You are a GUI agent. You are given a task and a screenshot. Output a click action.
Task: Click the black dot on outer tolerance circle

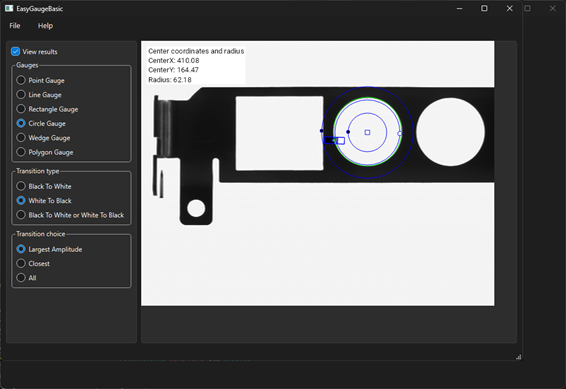click(322, 131)
